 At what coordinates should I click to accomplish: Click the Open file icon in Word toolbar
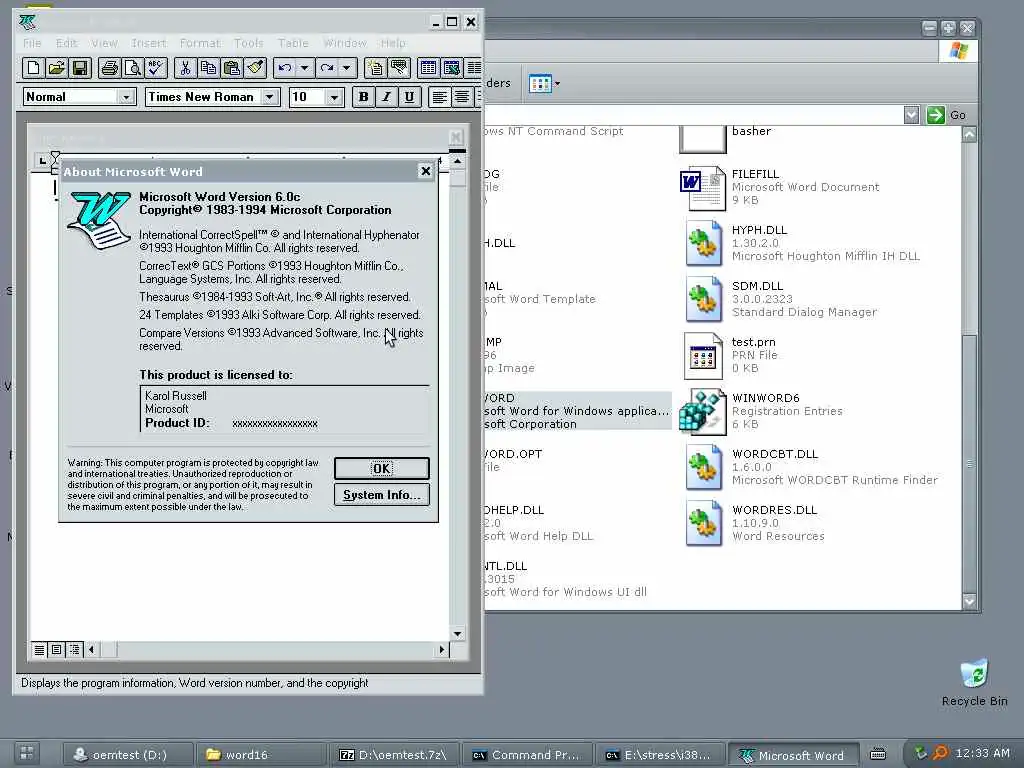point(56,68)
